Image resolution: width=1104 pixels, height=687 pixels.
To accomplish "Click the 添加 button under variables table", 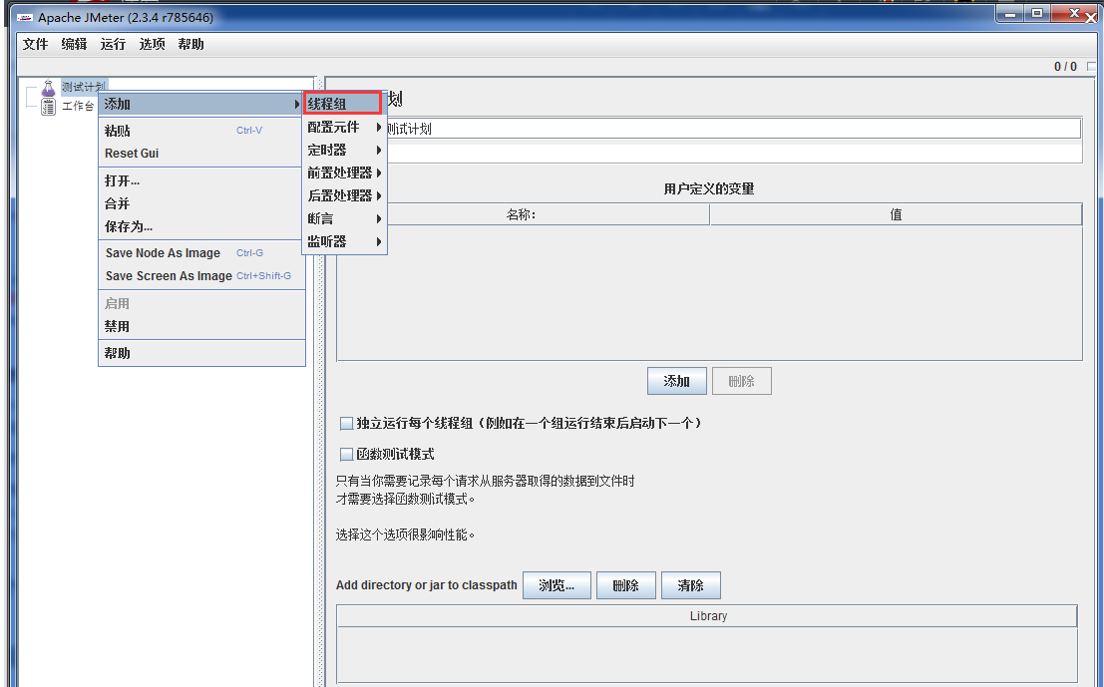I will 677,381.
